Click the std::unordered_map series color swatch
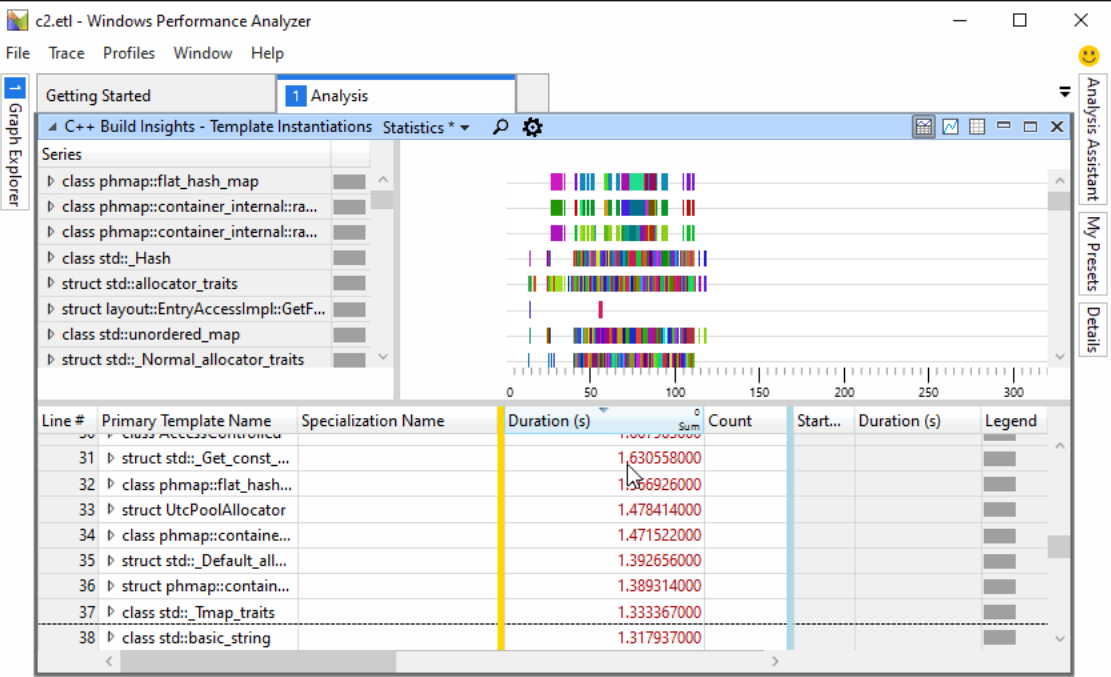This screenshot has width=1111, height=677. [x=349, y=335]
